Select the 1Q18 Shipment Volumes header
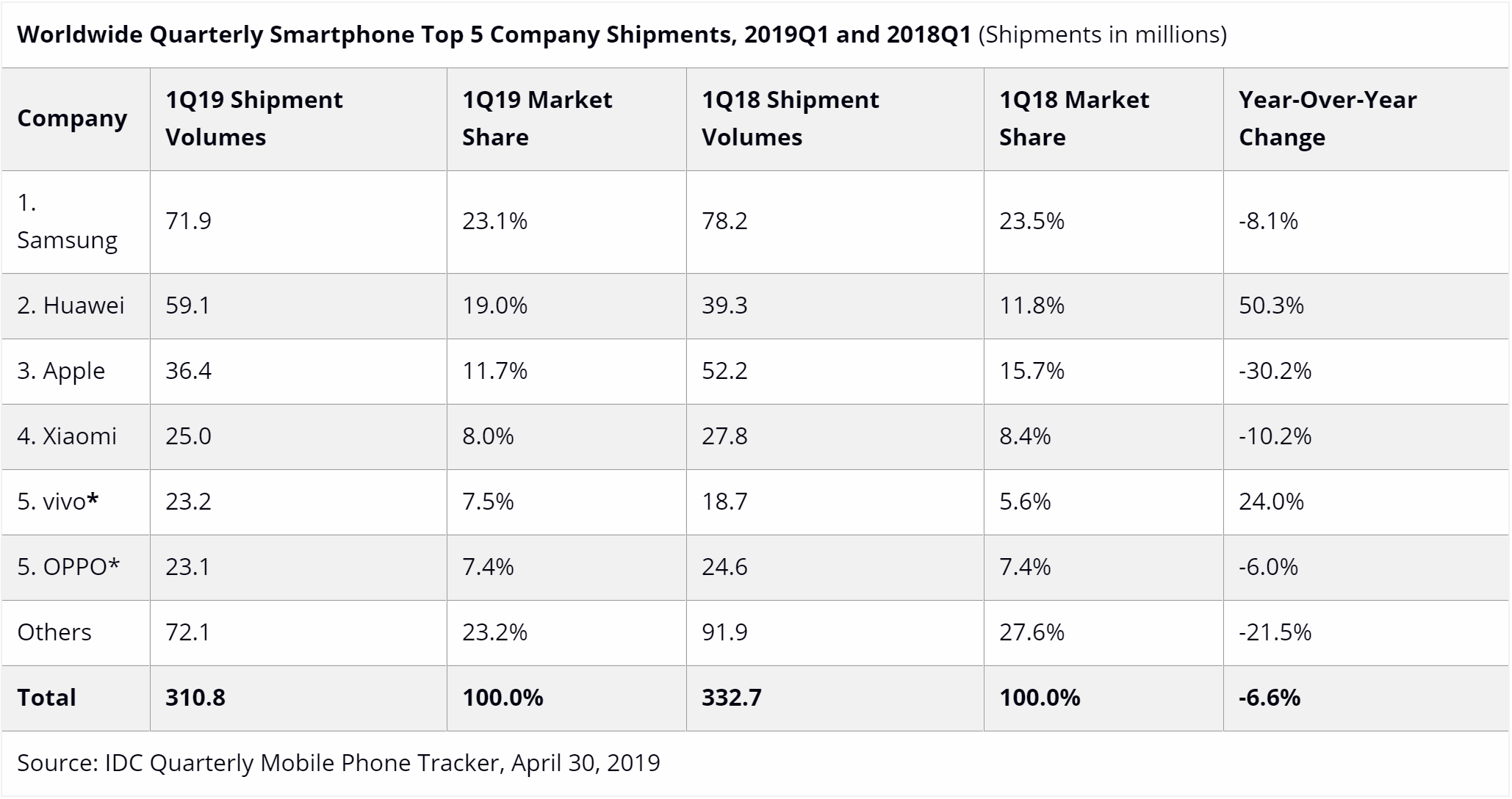Image resolution: width=1512 pixels, height=799 pixels. (790, 118)
